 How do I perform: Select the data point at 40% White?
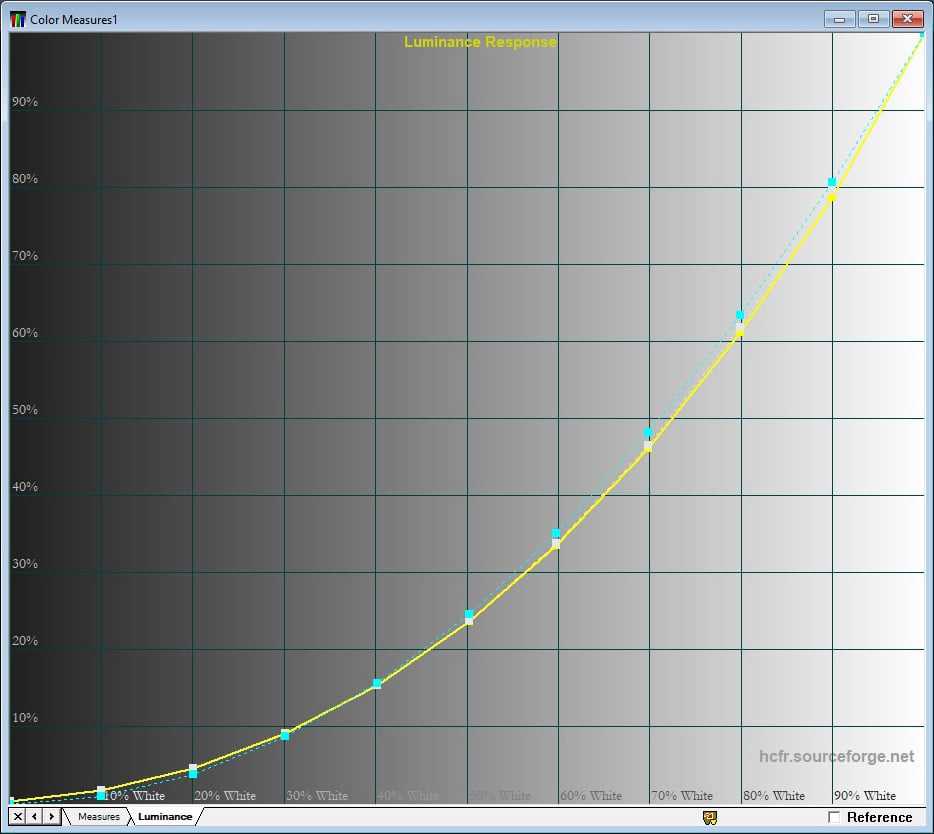pos(377,684)
